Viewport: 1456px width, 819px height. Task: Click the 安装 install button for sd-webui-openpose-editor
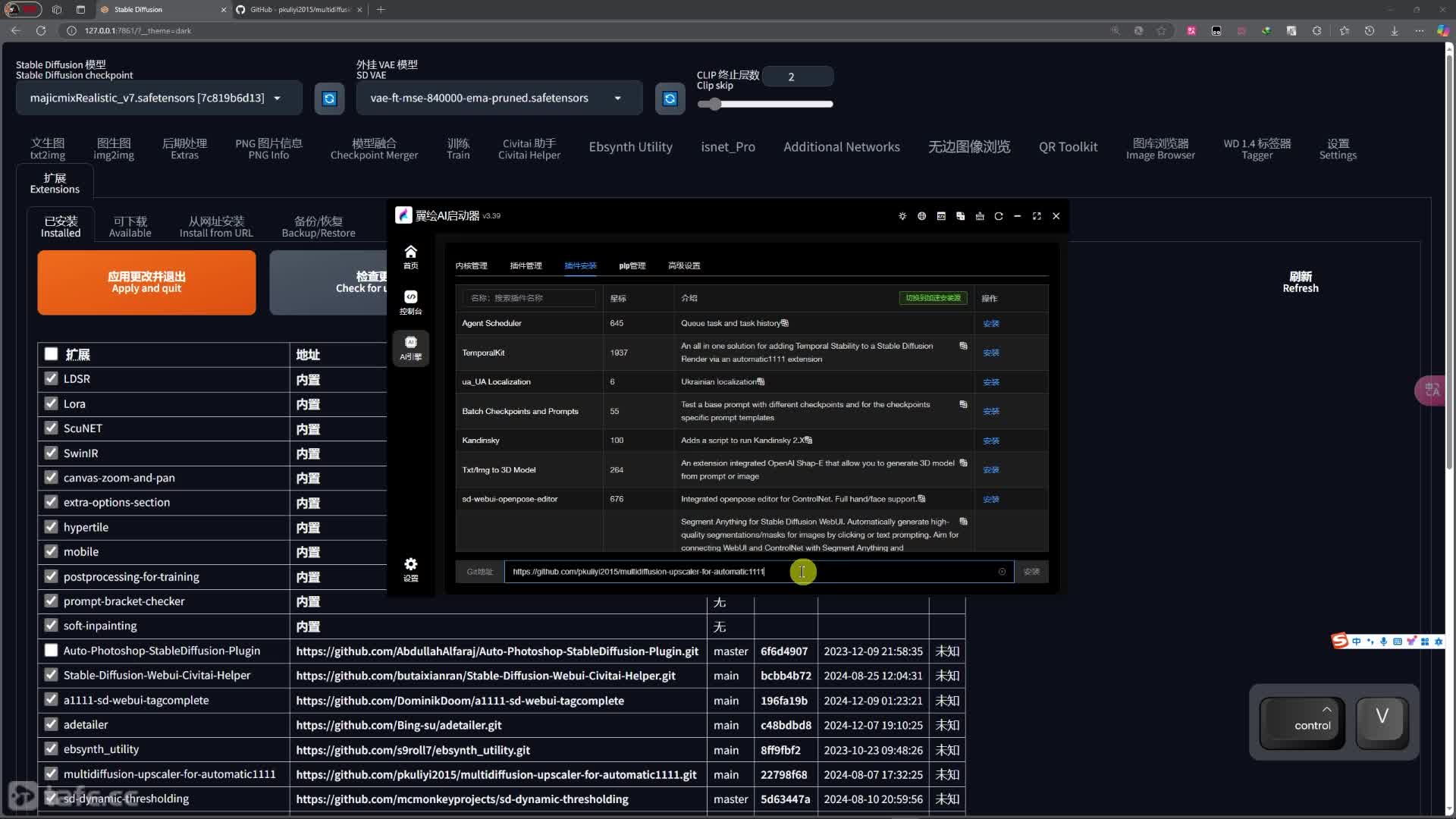(992, 498)
